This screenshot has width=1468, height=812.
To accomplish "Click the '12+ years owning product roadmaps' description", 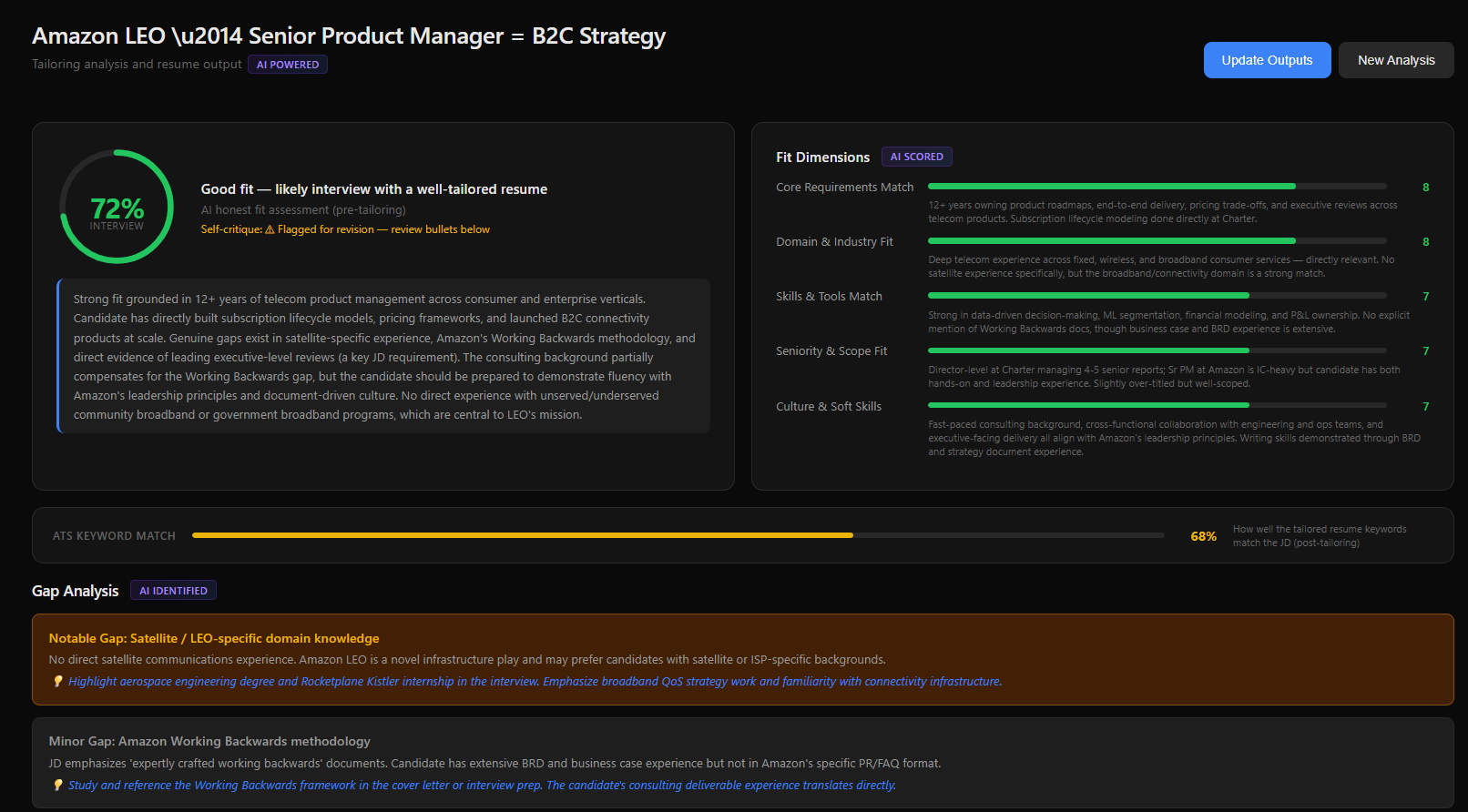I will (1163, 212).
